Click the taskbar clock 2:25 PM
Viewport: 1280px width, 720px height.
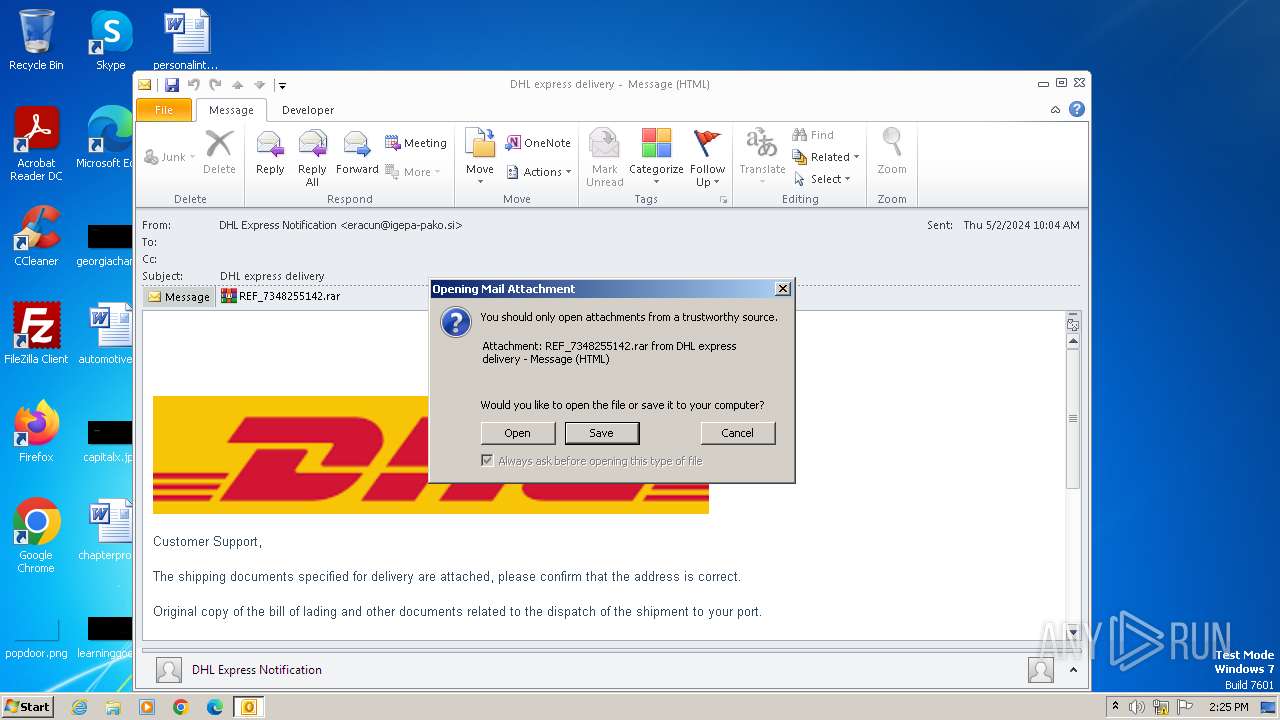[1228, 707]
